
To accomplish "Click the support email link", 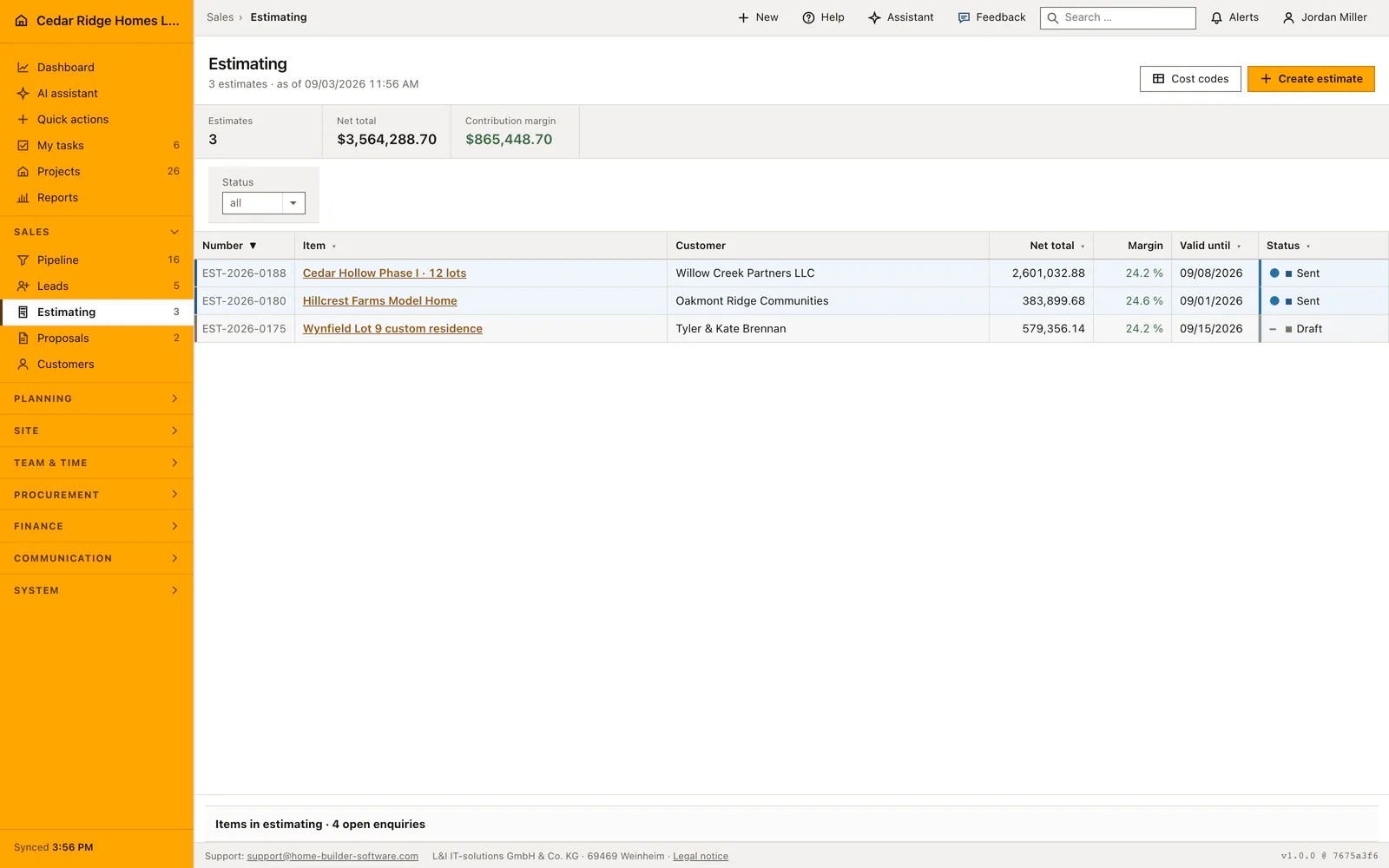I will [332, 856].
